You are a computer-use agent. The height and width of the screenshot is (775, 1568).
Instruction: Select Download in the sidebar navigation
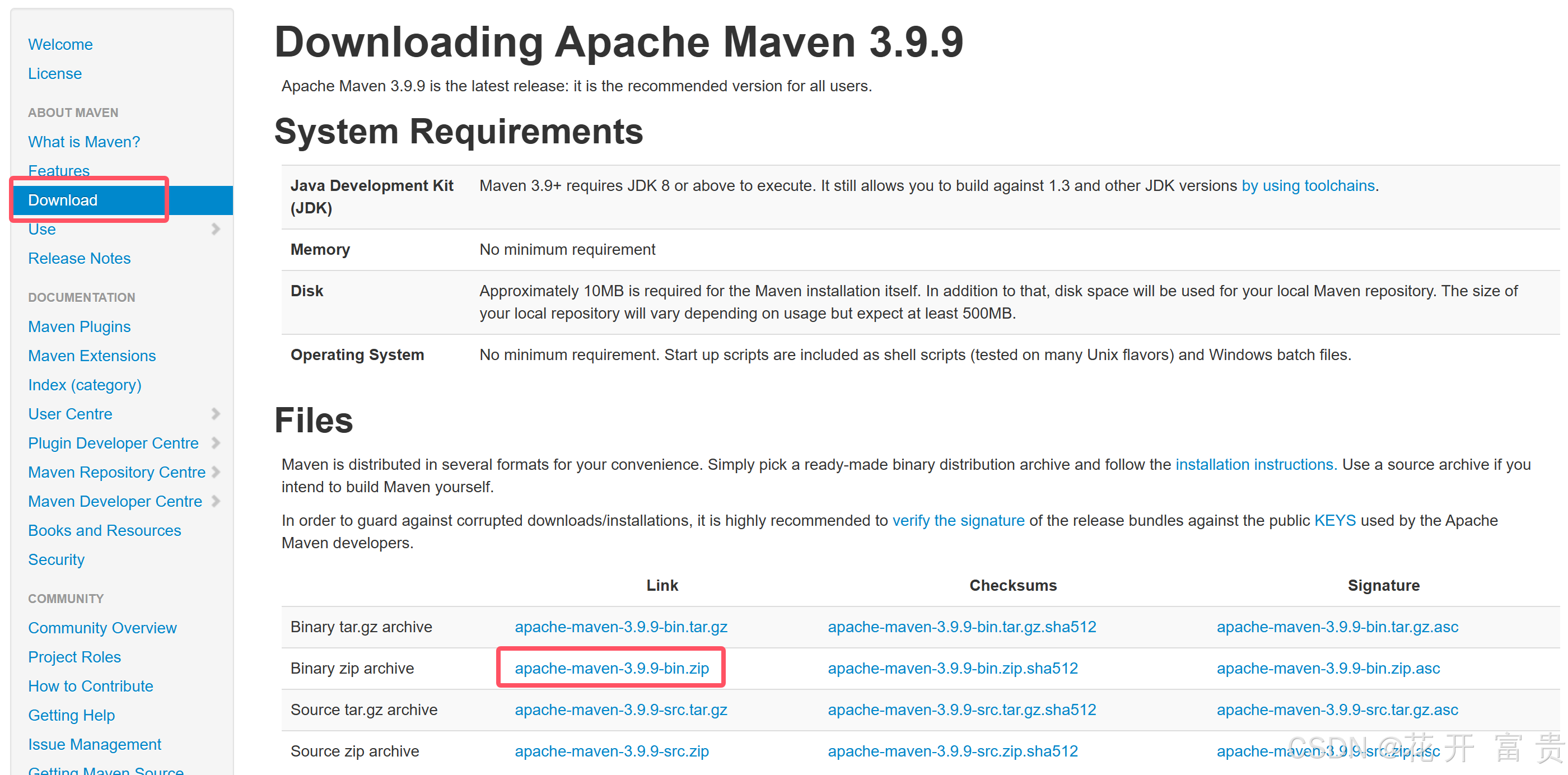(63, 200)
